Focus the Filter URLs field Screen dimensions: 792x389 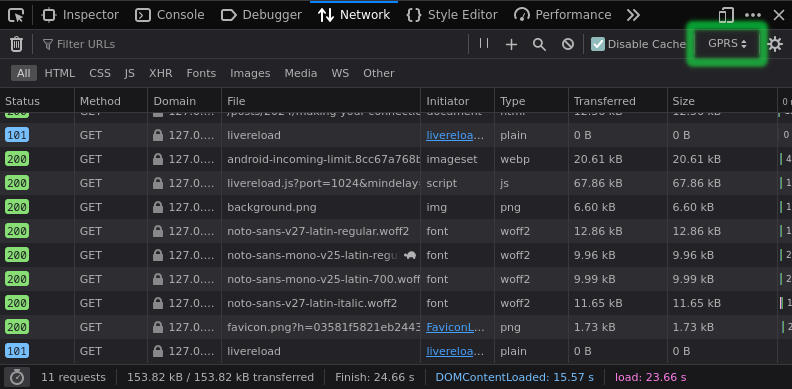pos(253,44)
